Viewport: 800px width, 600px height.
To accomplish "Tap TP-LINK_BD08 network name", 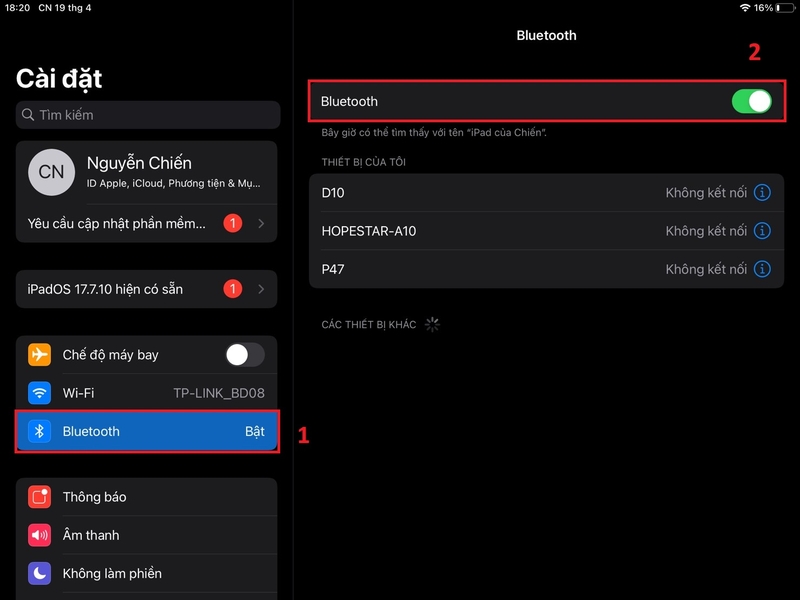I will (x=219, y=393).
